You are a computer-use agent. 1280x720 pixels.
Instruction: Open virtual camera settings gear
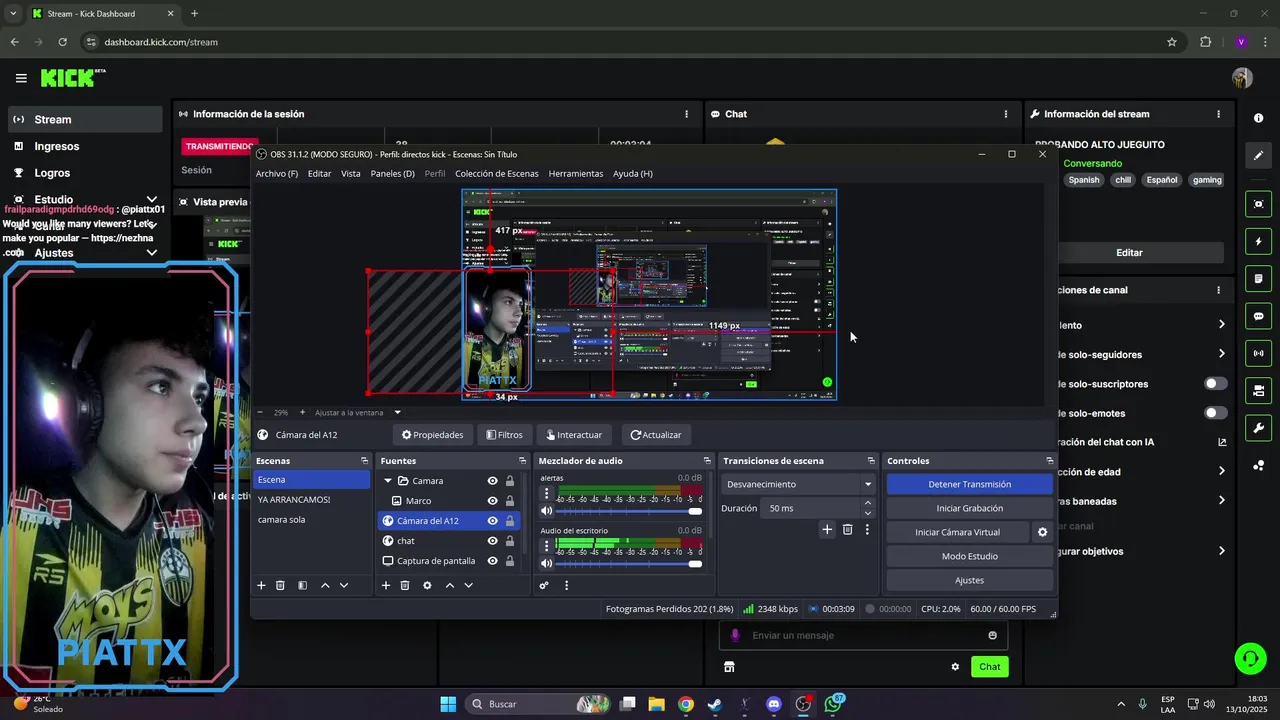(1042, 532)
